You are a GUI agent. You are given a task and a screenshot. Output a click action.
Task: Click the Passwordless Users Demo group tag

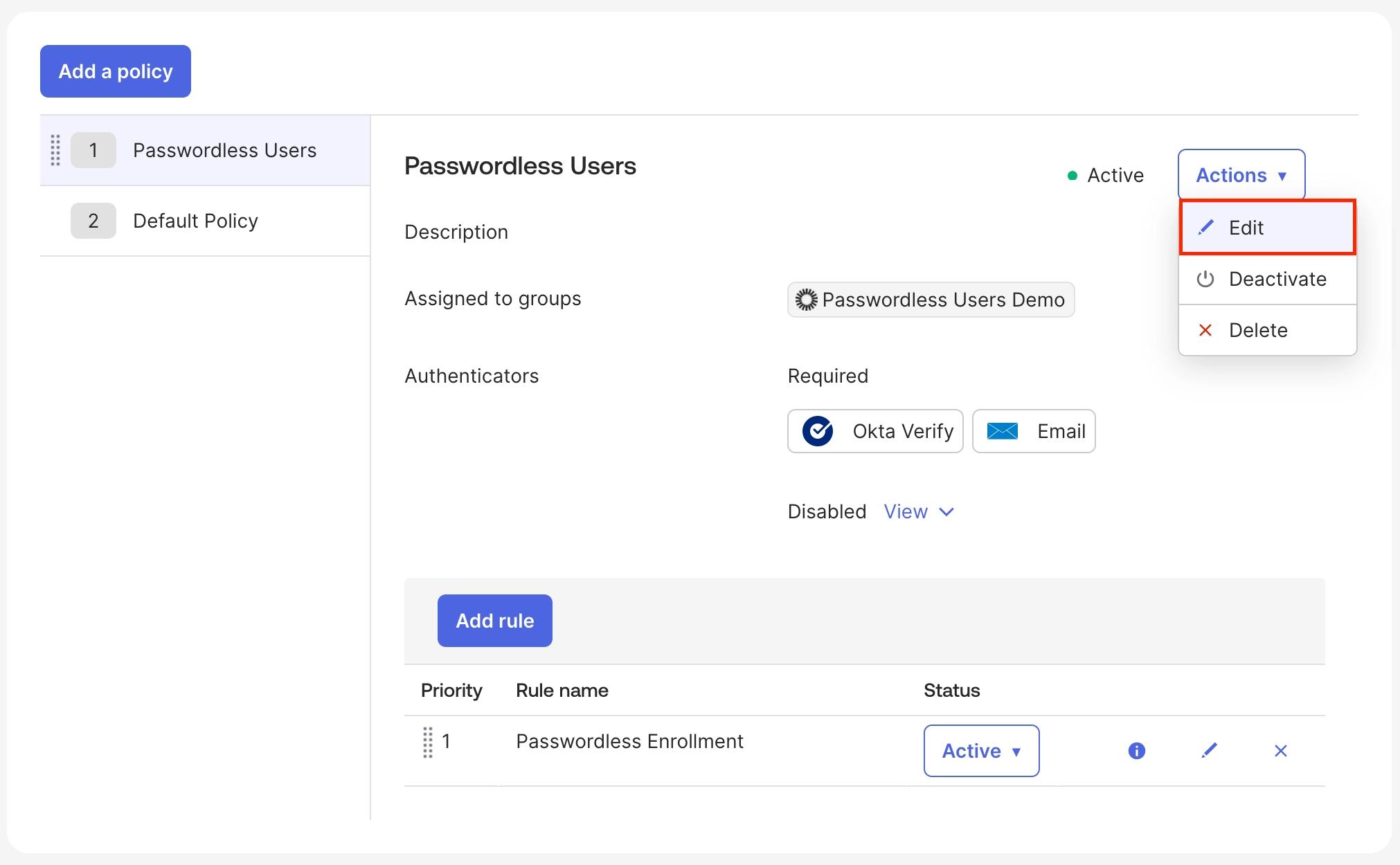pyautogui.click(x=943, y=300)
